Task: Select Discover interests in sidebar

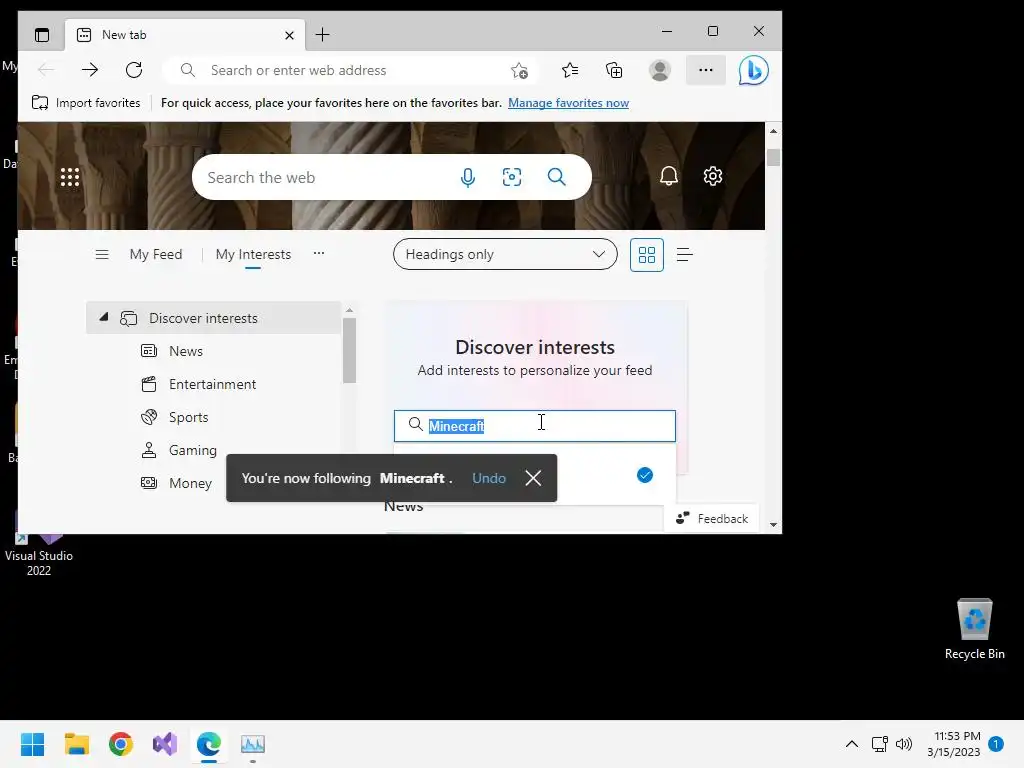Action: point(214,318)
